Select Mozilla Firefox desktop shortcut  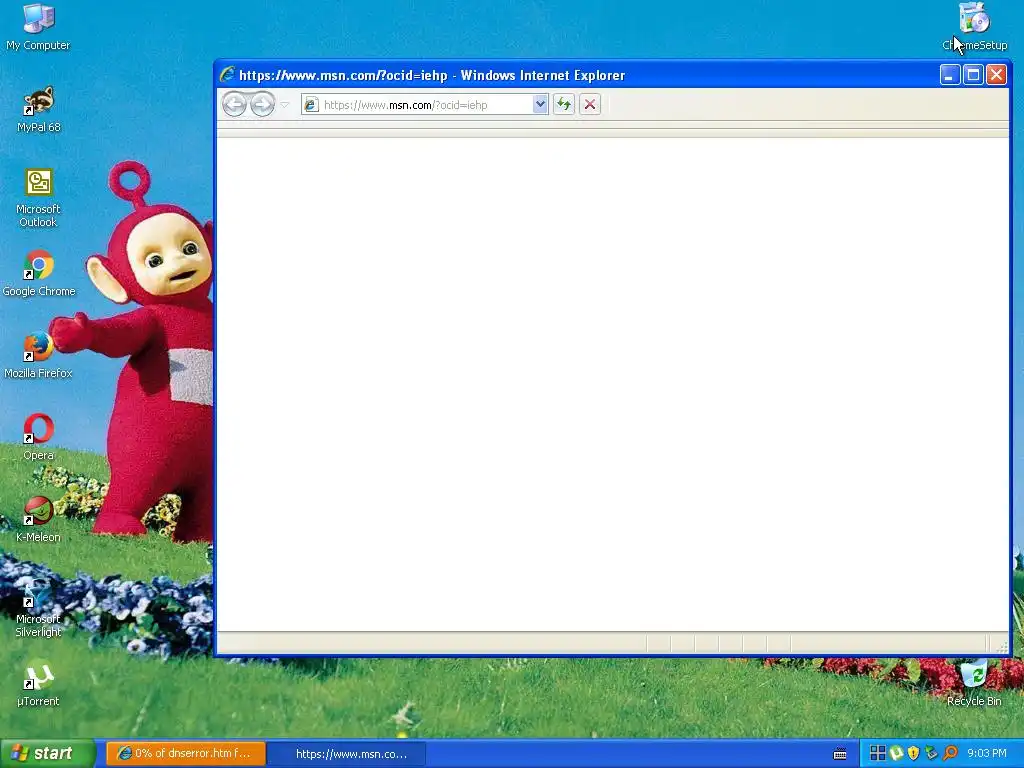pyautogui.click(x=38, y=355)
